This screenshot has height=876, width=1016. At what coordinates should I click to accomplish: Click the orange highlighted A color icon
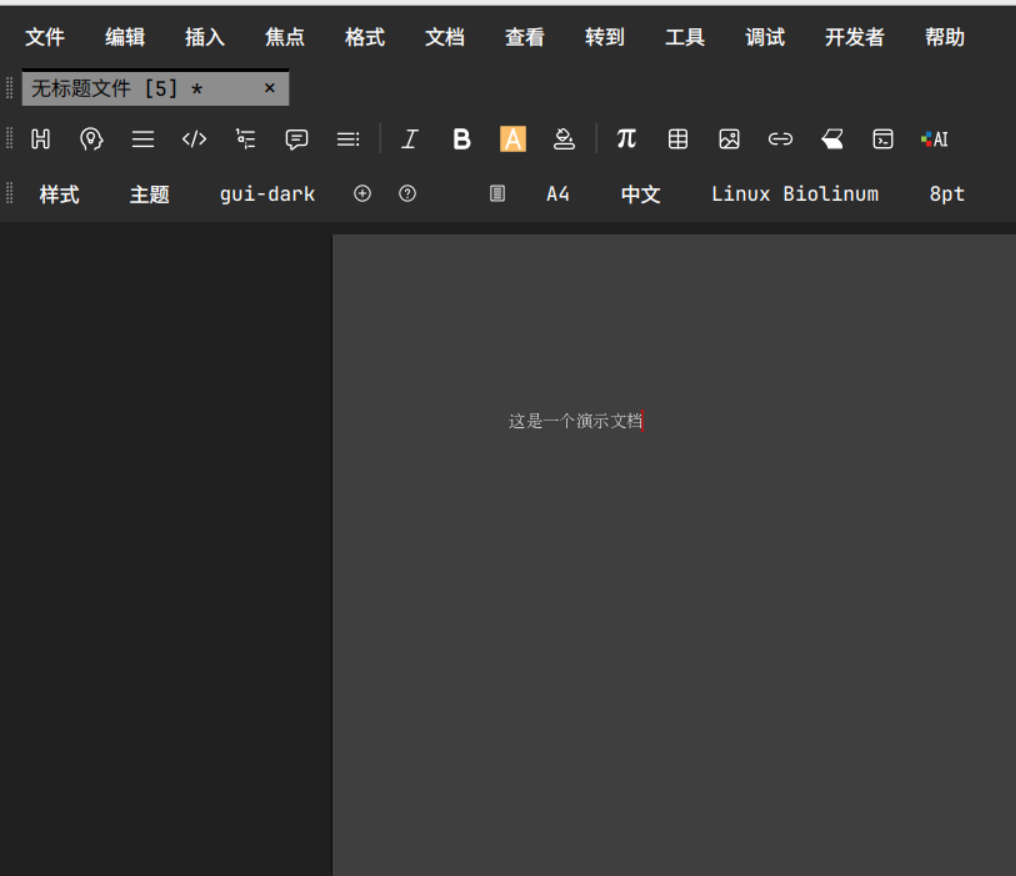point(513,139)
